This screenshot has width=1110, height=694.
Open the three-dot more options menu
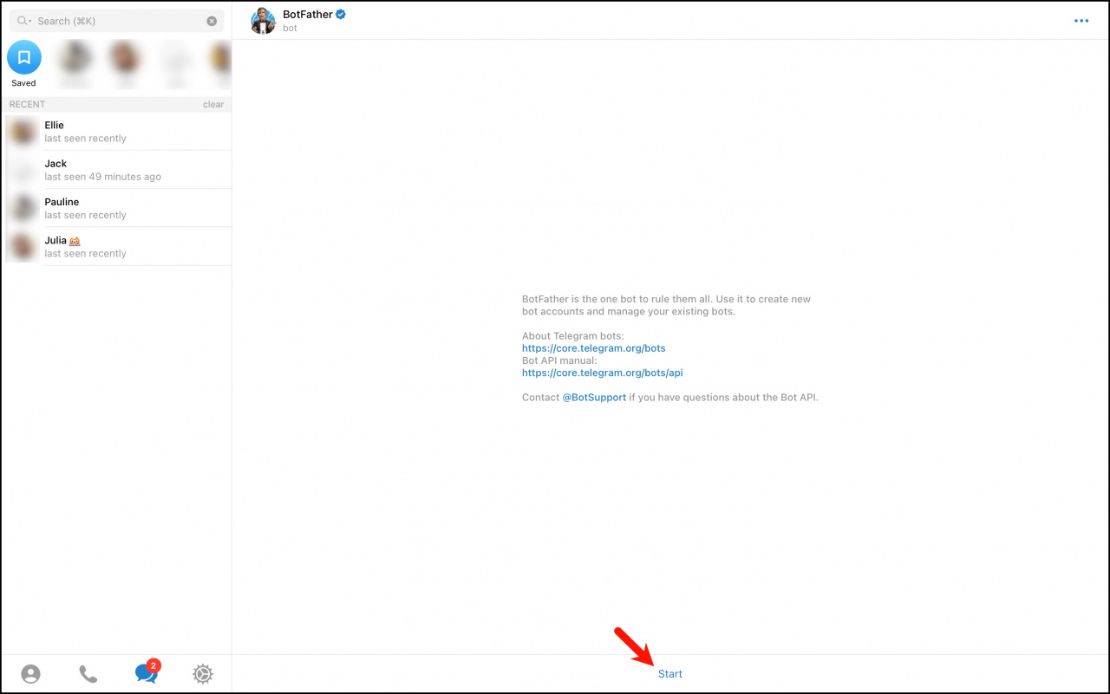point(1081,21)
